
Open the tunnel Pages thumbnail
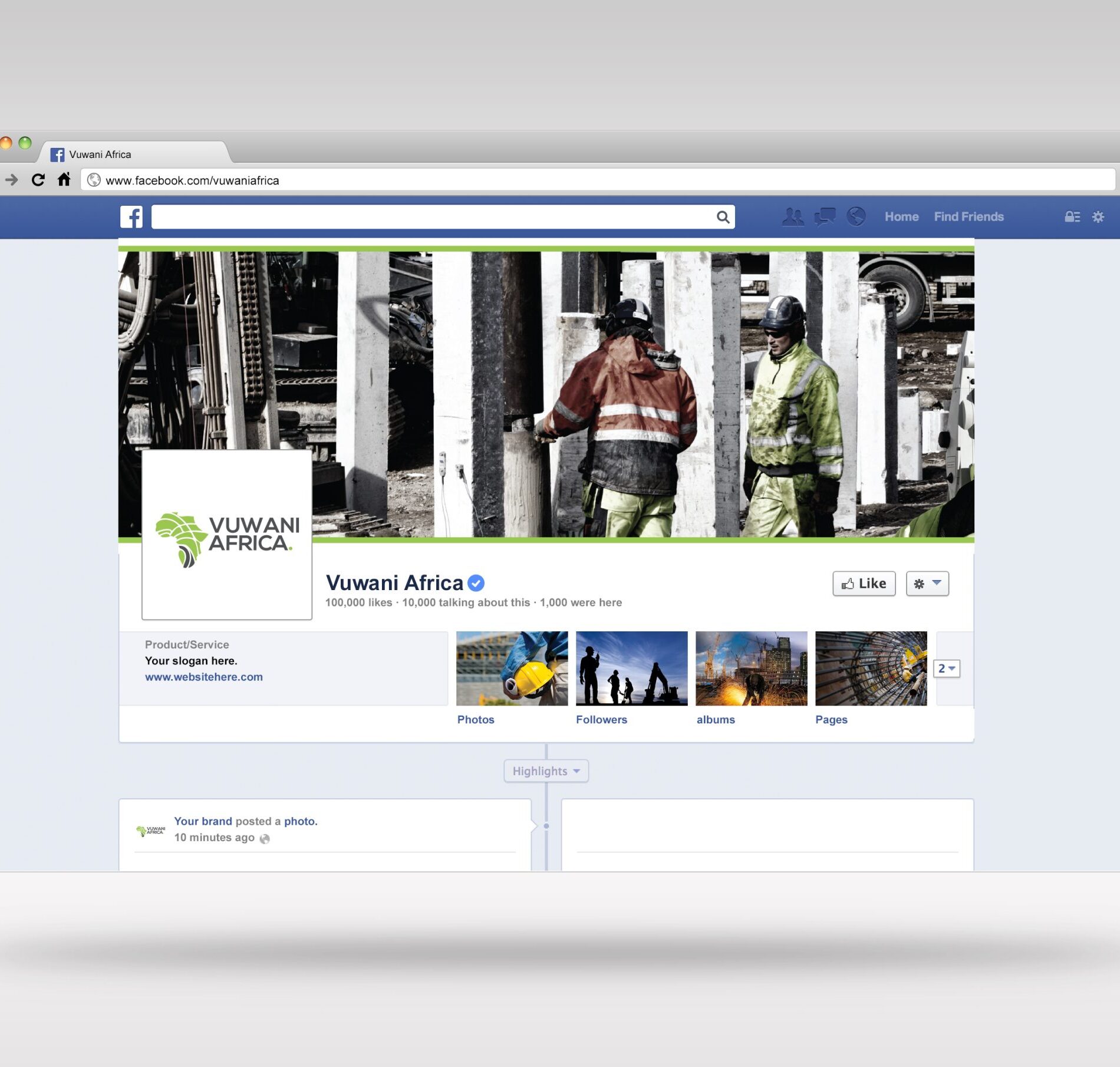pos(871,668)
